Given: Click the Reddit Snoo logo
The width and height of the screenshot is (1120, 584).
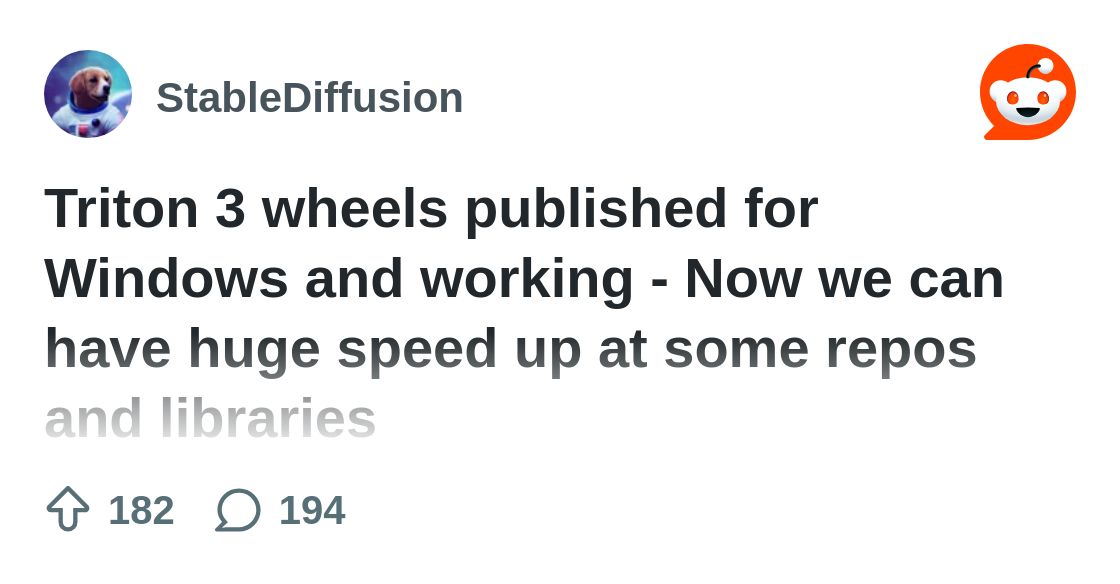Looking at the screenshot, I should pyautogui.click(x=1027, y=93).
